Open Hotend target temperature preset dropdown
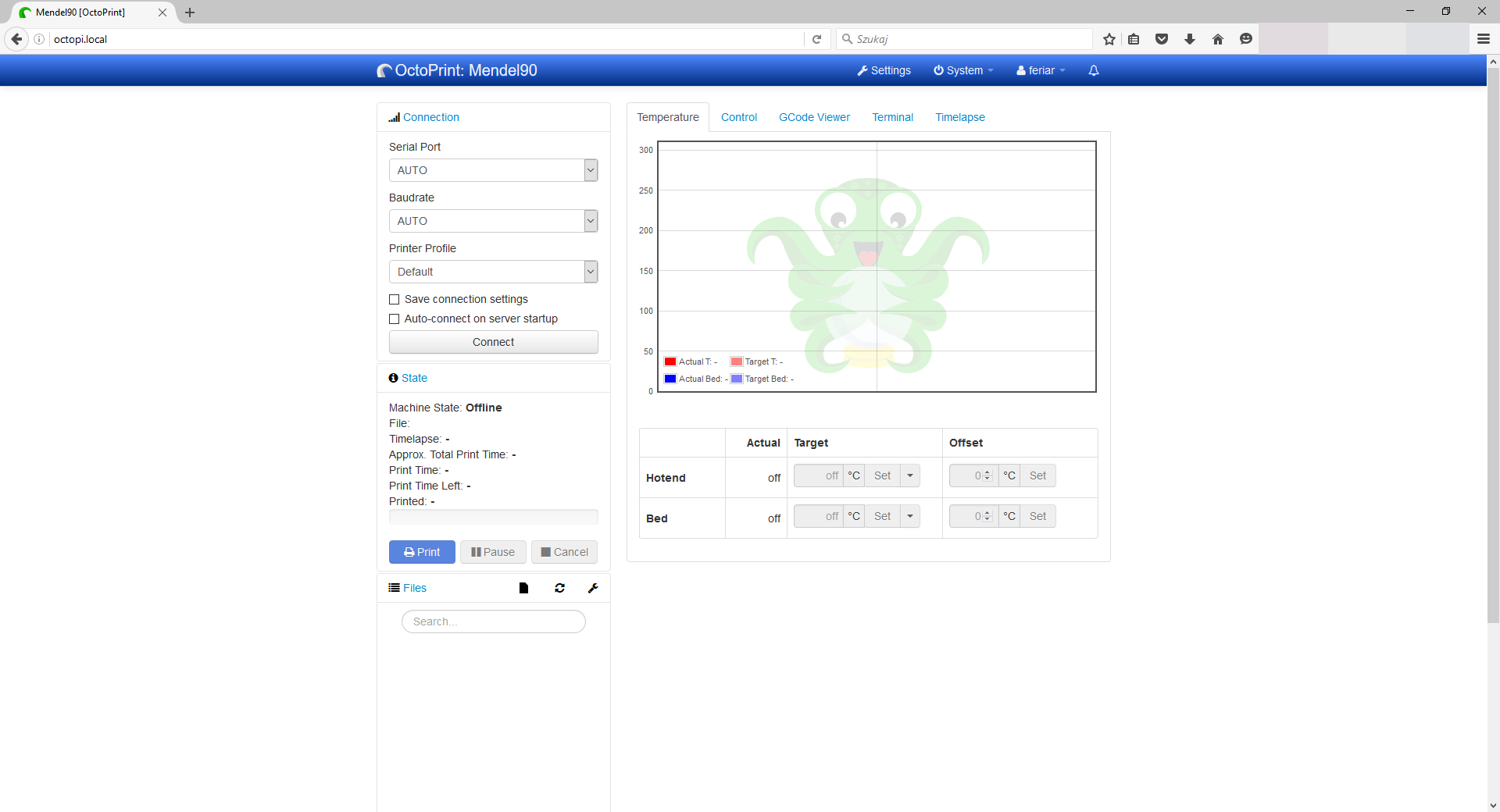Viewport: 1500px width, 812px height. point(910,475)
